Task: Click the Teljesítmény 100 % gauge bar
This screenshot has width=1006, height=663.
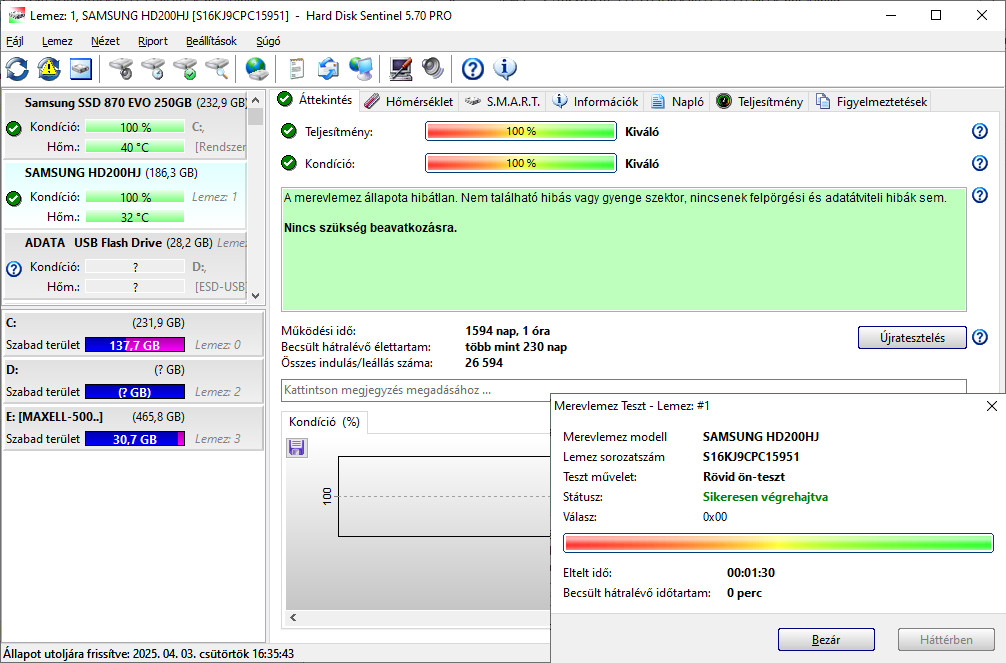Action: tap(521, 131)
